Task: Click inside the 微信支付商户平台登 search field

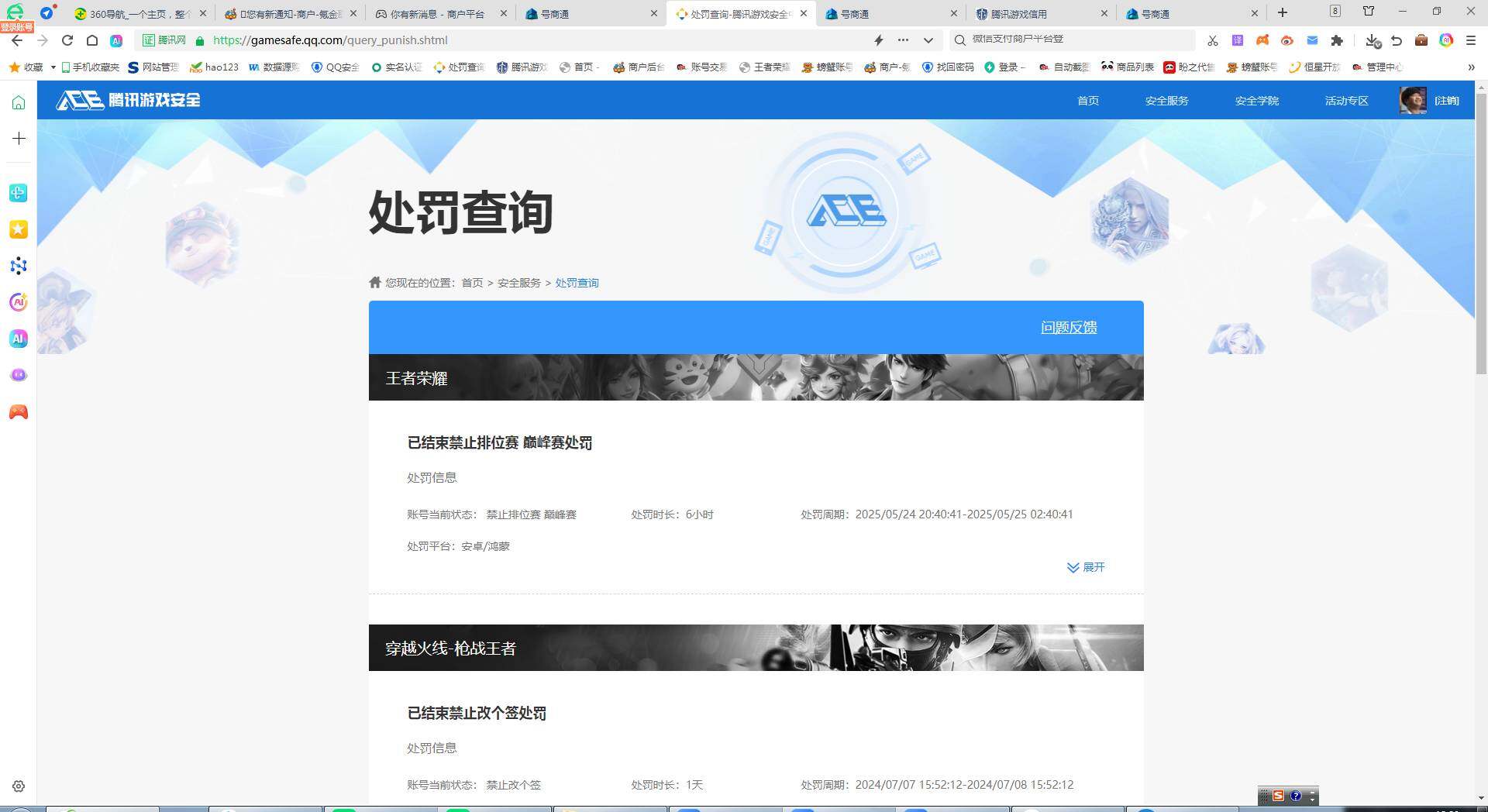Action: pyautogui.click(x=1069, y=40)
